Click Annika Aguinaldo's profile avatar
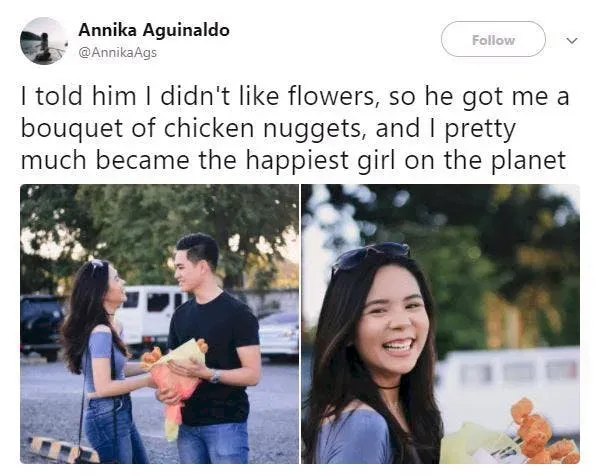This screenshot has height=476, width=599. (x=44, y=41)
